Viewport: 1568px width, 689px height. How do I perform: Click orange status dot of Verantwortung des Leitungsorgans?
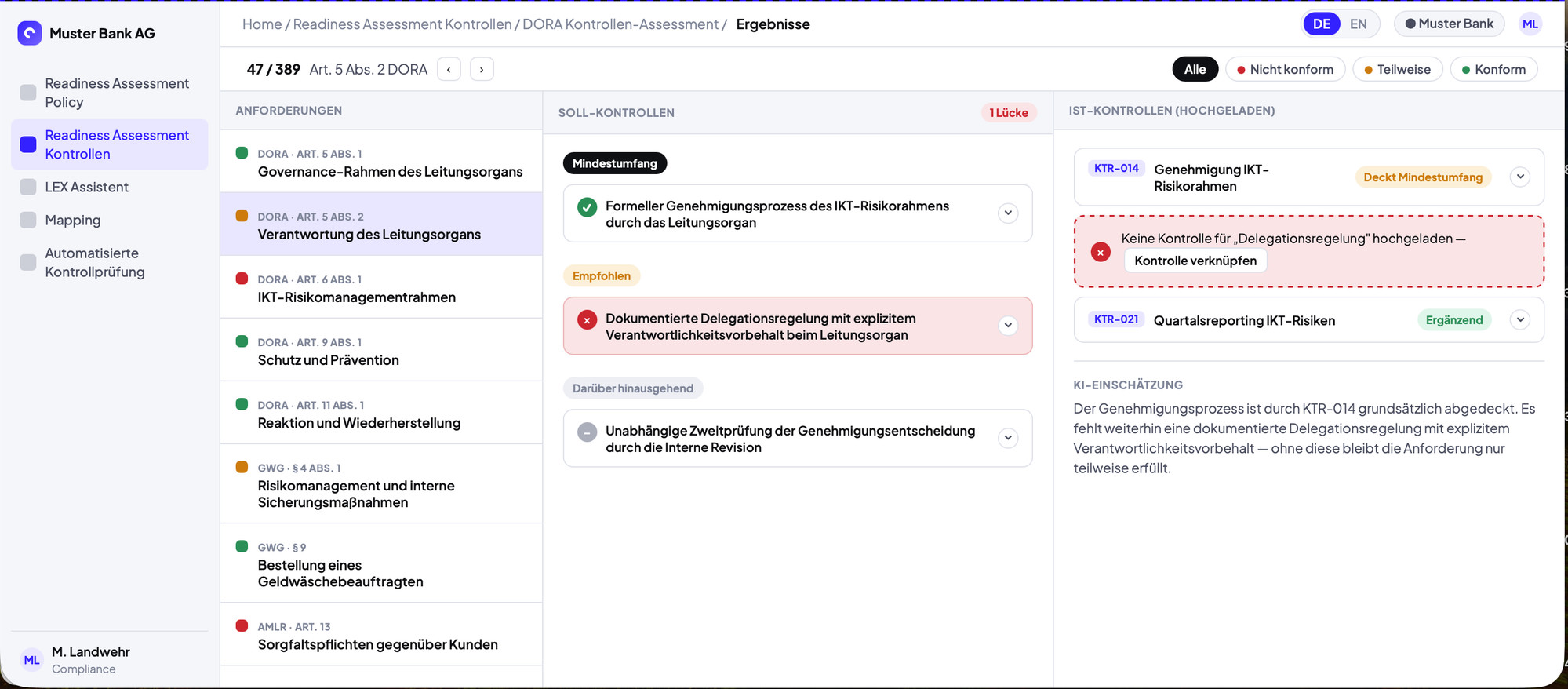[x=242, y=216]
